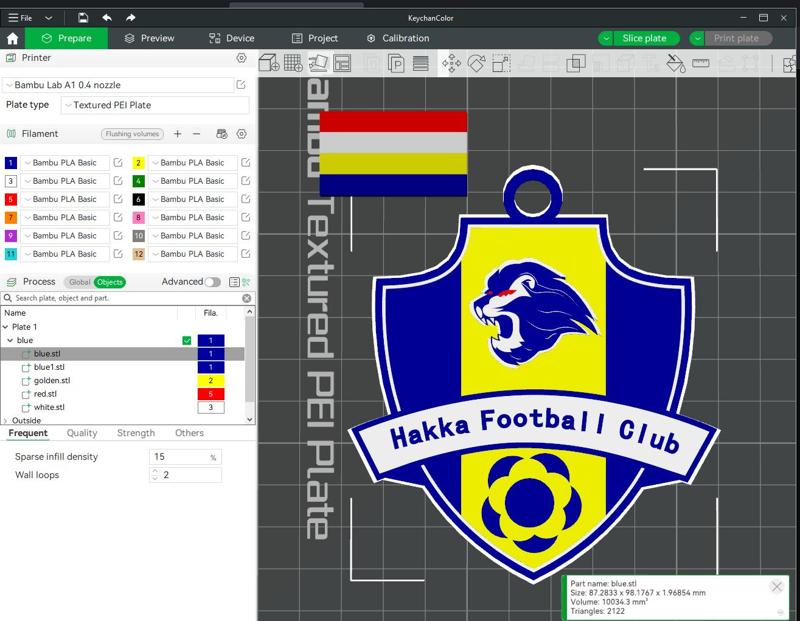Viewport: 800px width, 621px height.
Task: Edit filament 2 preset
Action: [x=245, y=162]
